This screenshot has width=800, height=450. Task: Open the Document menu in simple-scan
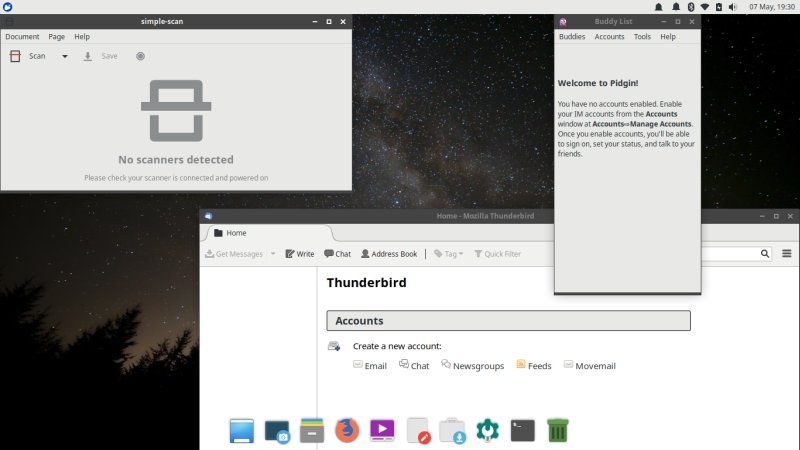[x=22, y=37]
